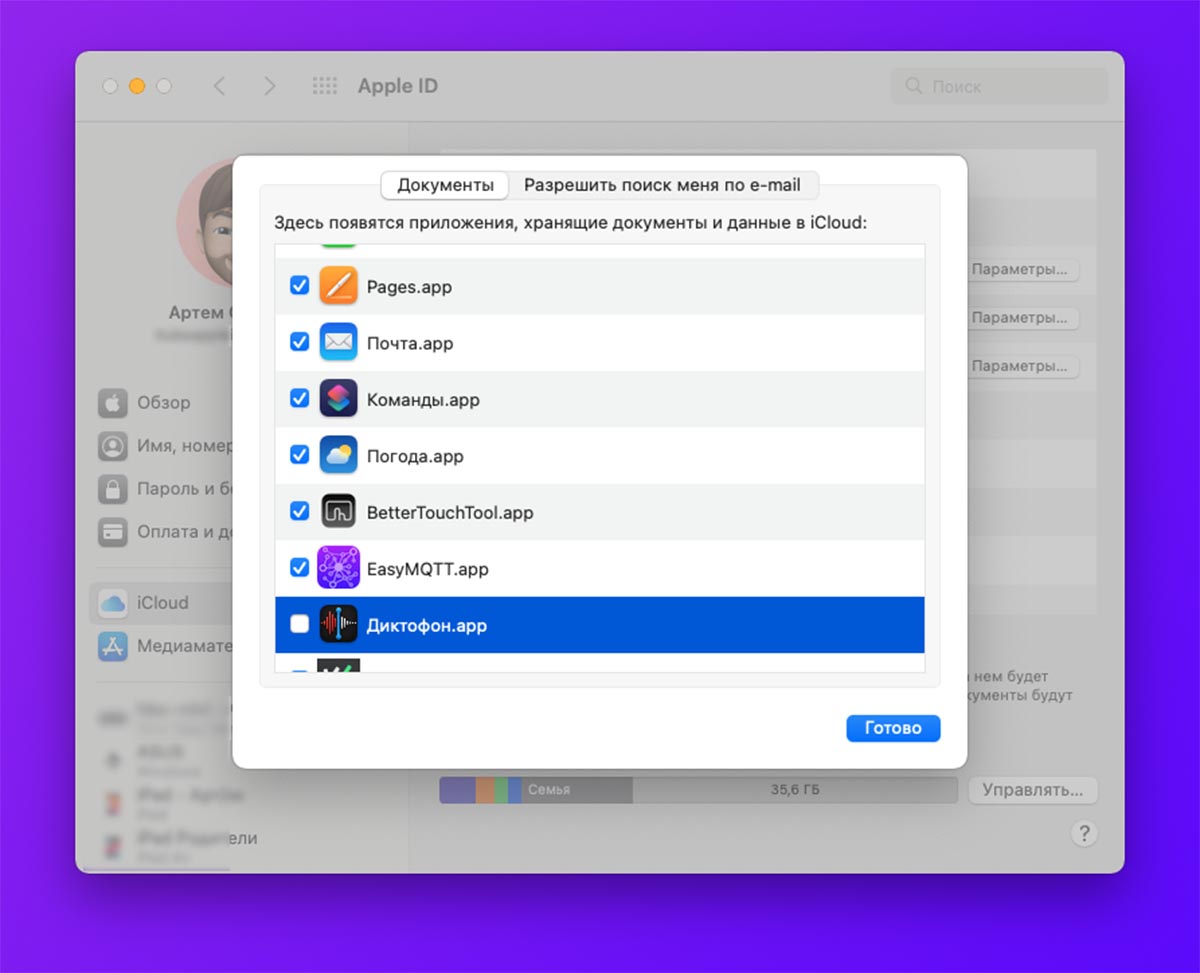The height and width of the screenshot is (973, 1200).
Task: Click the Готово button
Action: click(x=893, y=728)
